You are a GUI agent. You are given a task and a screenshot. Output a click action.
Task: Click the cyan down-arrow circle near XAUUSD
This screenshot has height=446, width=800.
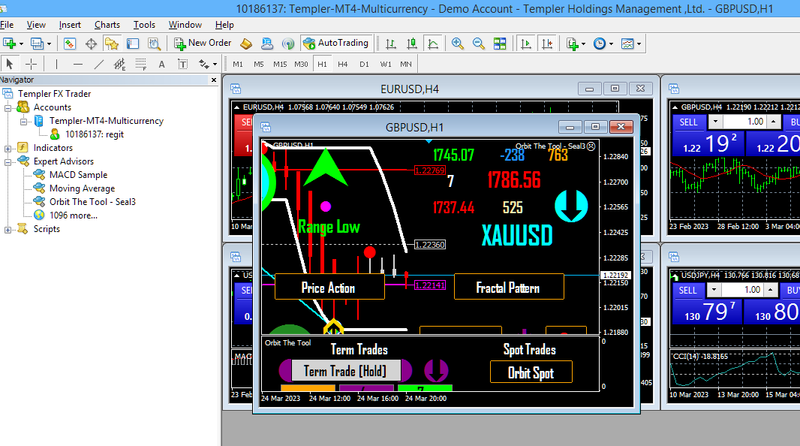pos(571,206)
